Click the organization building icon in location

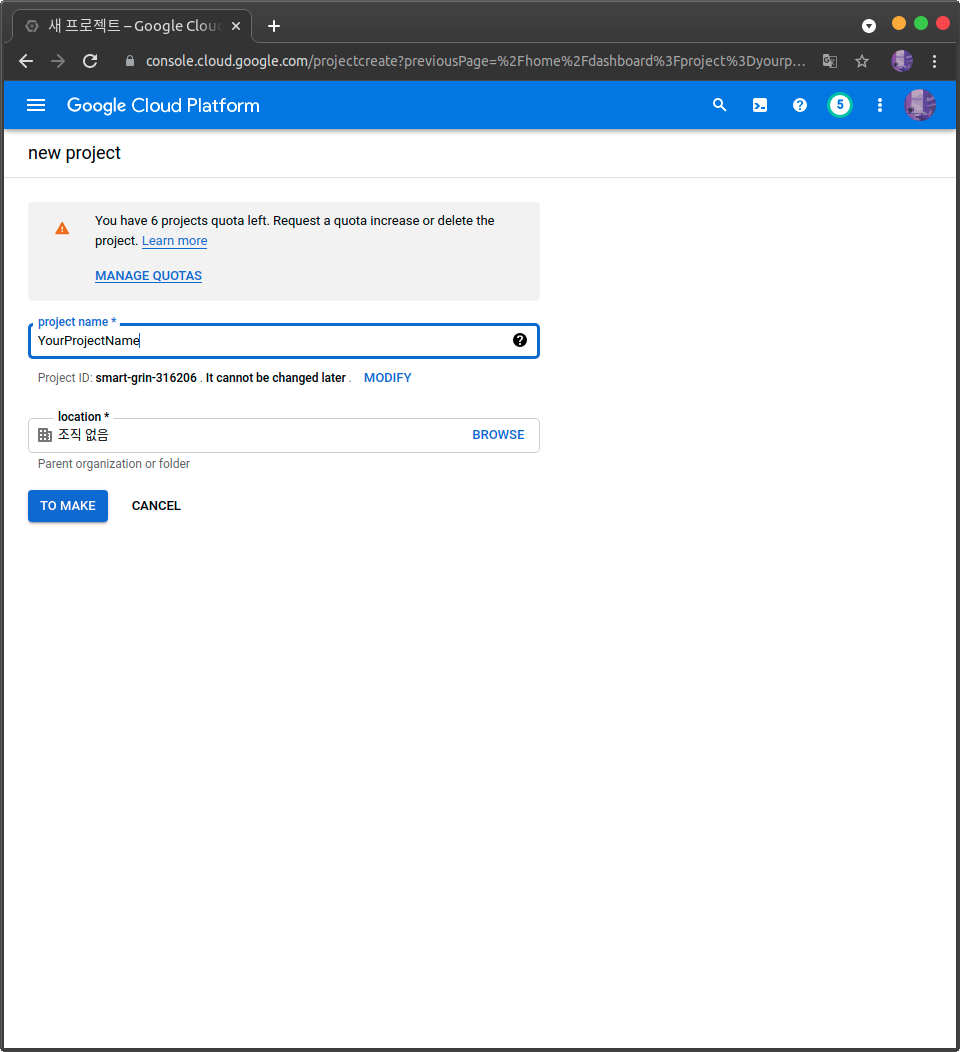[x=45, y=435]
